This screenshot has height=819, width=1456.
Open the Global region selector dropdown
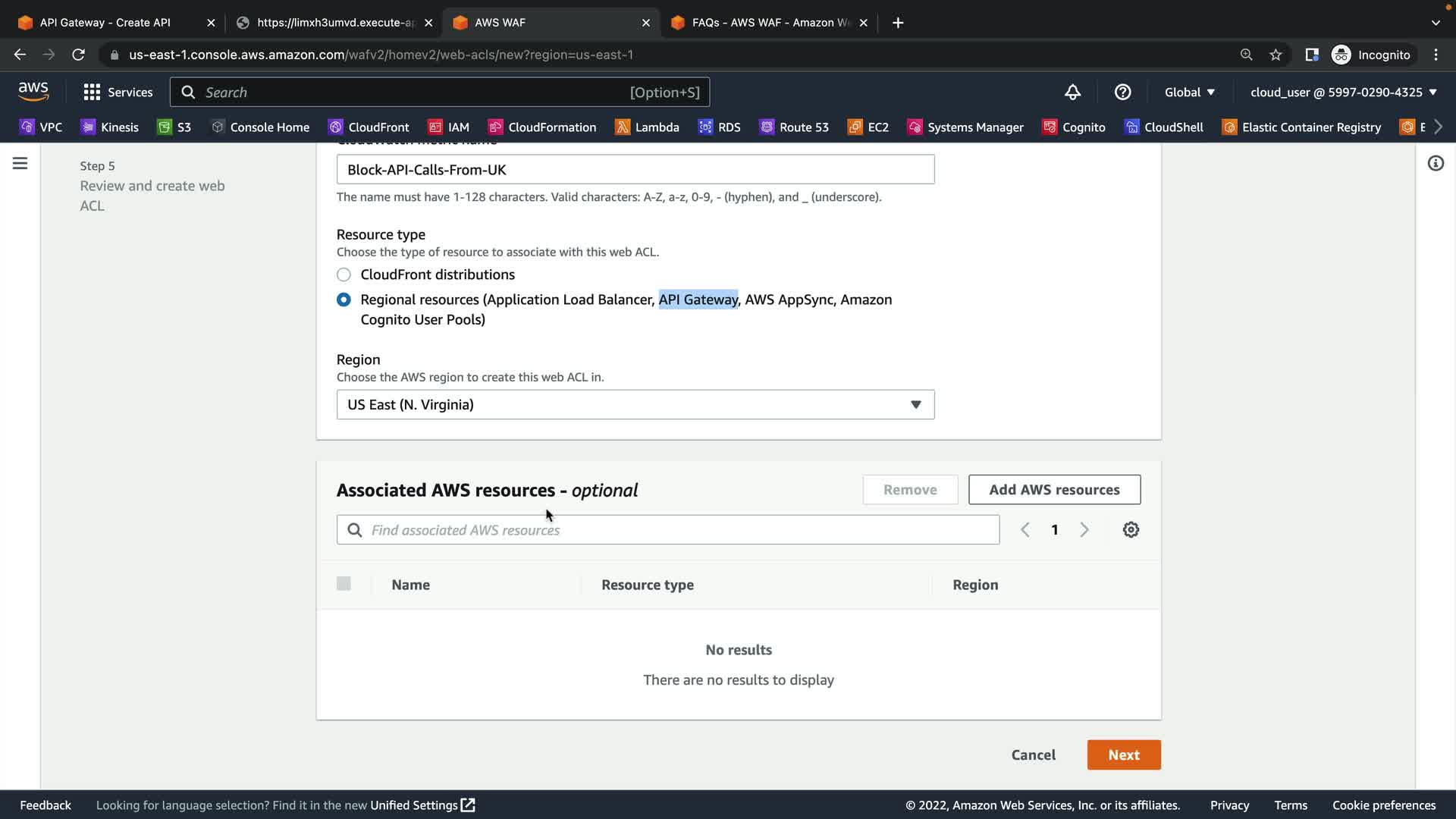(1189, 93)
